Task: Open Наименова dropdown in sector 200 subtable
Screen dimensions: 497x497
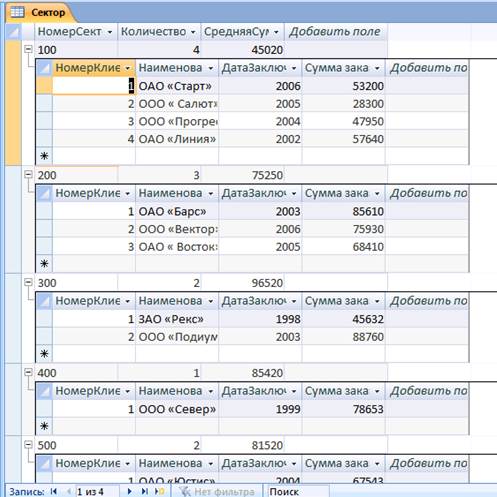Action: click(211, 193)
